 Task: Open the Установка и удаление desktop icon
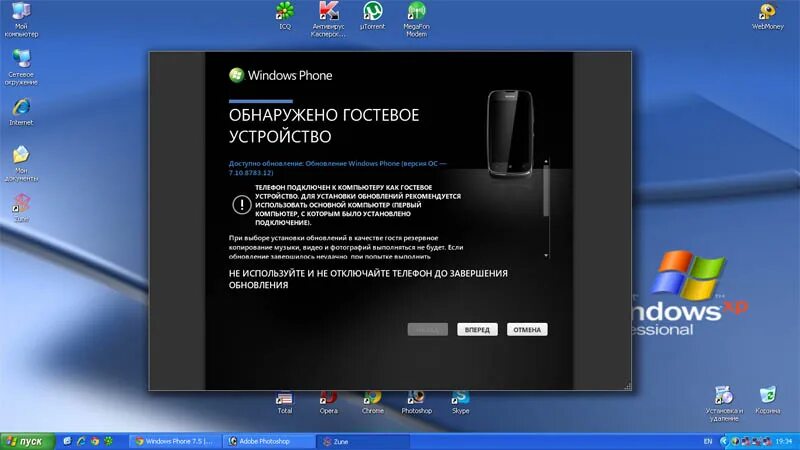click(x=724, y=404)
